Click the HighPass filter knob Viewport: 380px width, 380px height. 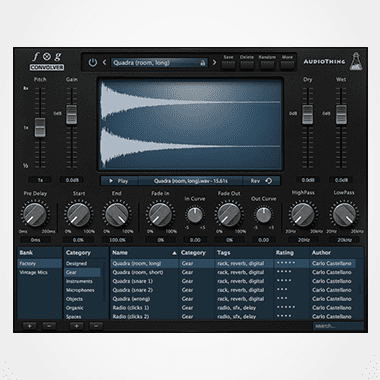[x=303, y=215]
